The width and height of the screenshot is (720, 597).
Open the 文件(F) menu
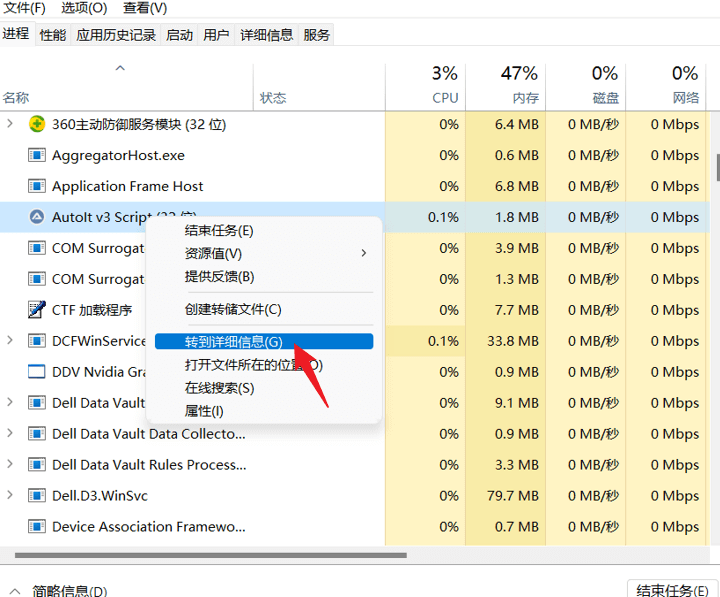pyautogui.click(x=24, y=8)
